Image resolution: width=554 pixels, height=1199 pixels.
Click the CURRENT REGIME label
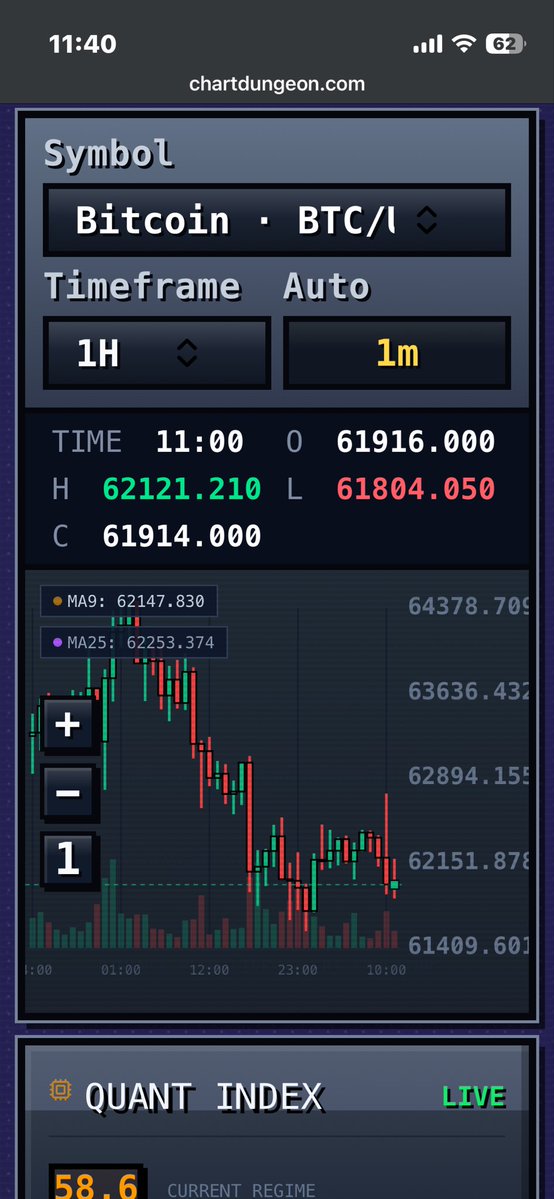click(241, 1191)
